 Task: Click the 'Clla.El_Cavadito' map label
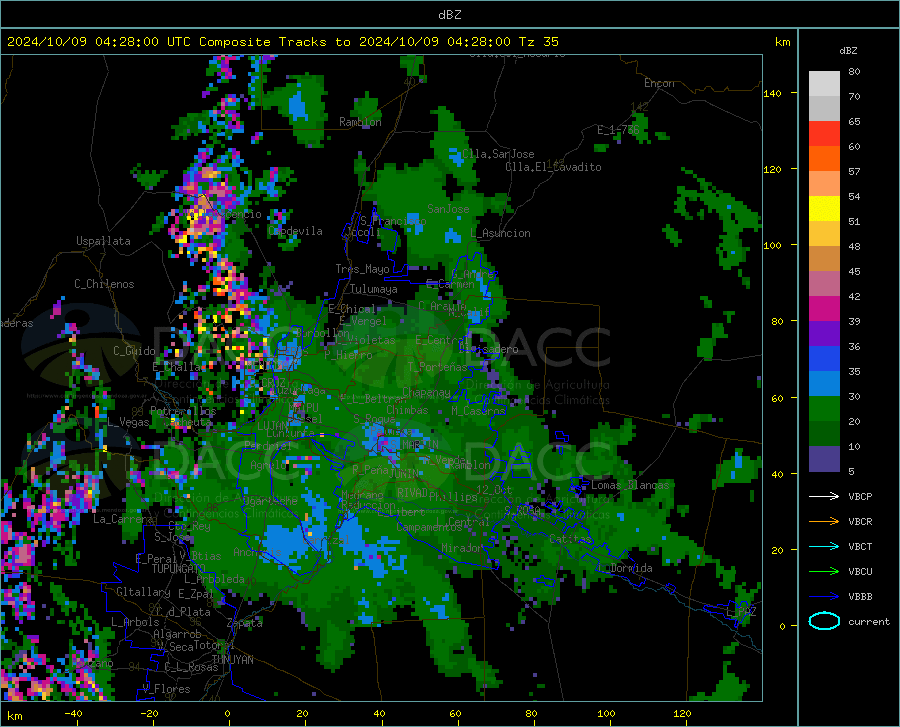(553, 167)
